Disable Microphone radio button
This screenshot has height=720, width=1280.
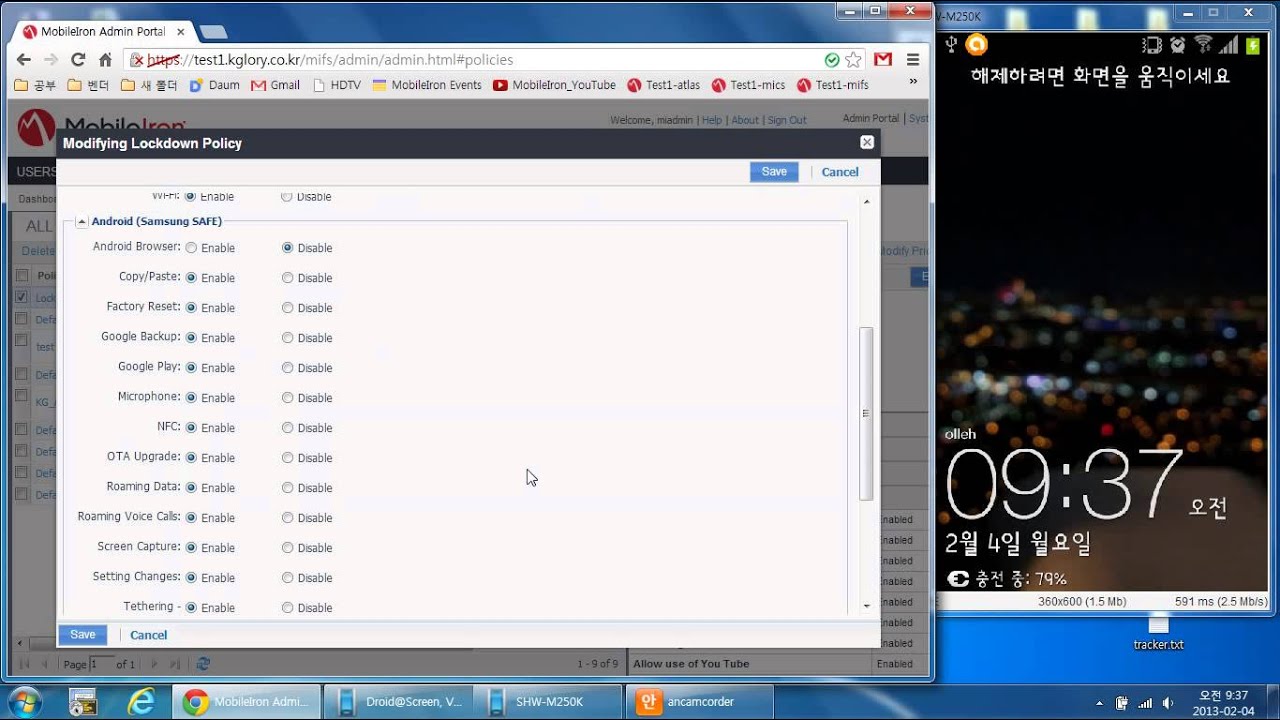(x=287, y=398)
